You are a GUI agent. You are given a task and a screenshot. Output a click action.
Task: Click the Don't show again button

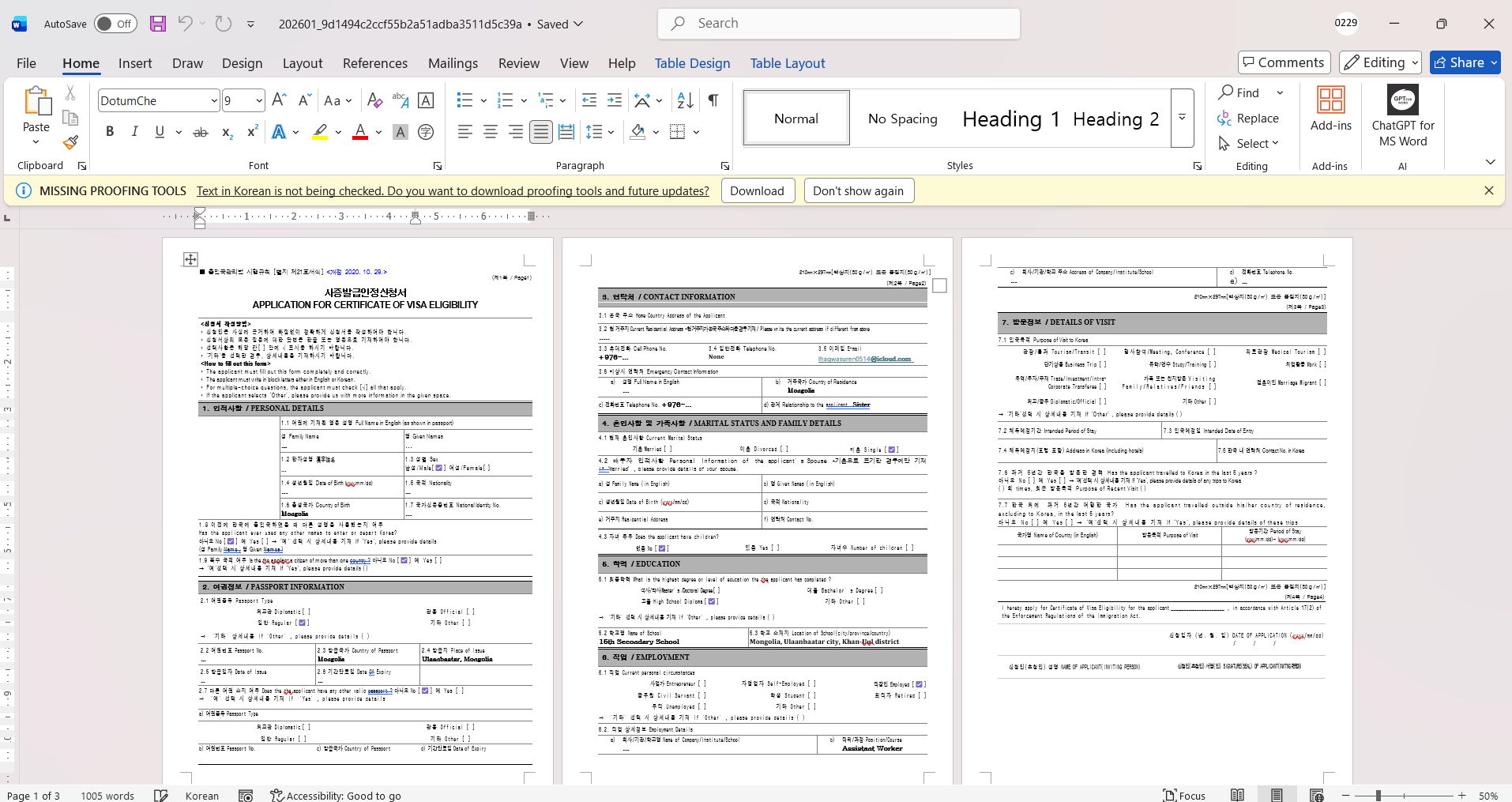point(858,191)
